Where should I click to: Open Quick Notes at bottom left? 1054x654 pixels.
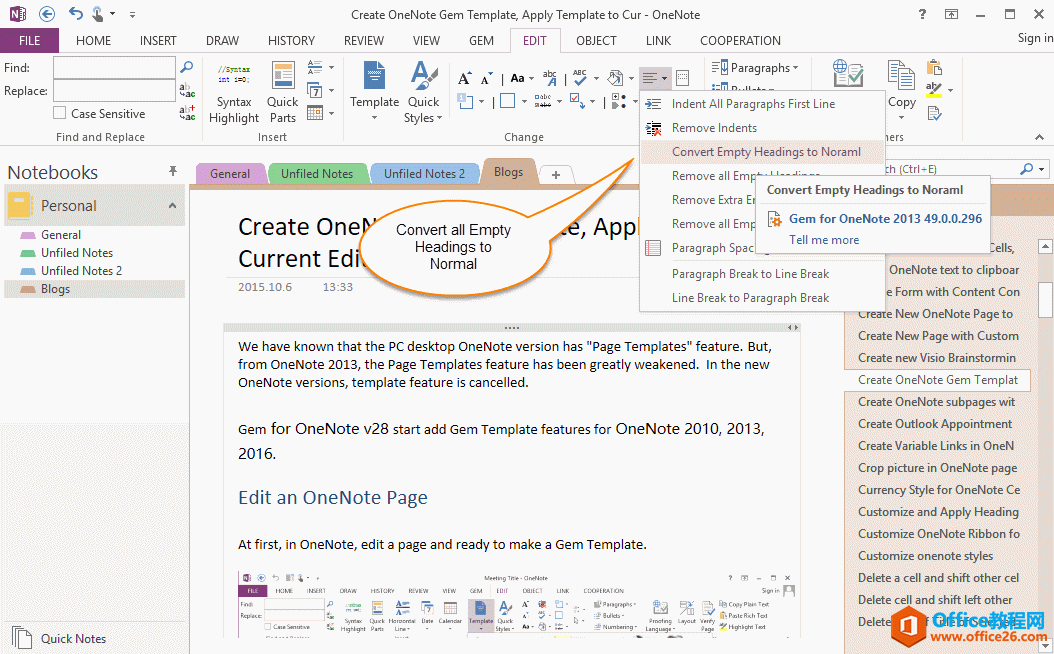click(73, 638)
